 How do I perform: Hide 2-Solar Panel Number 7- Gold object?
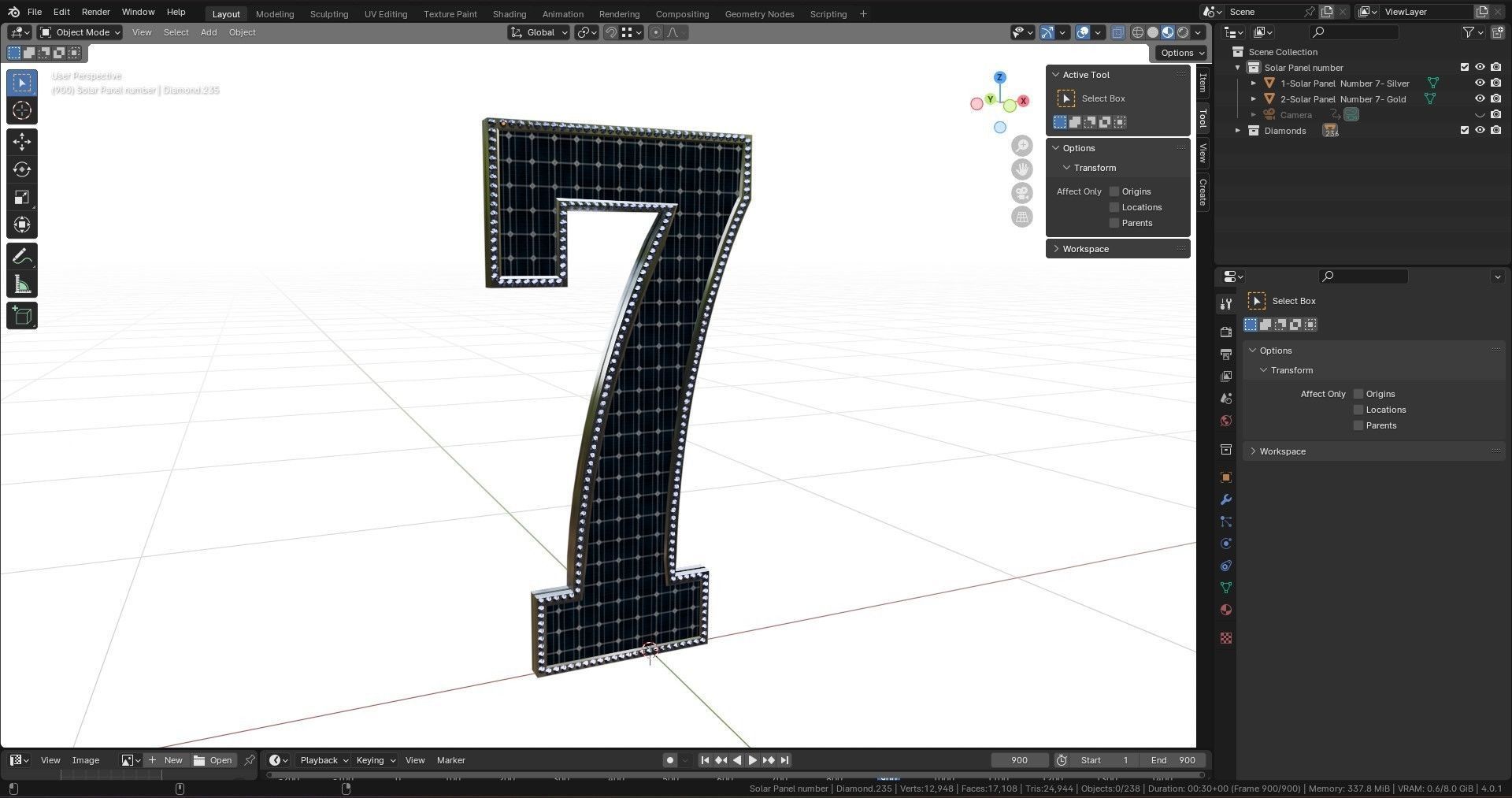coord(1480,98)
